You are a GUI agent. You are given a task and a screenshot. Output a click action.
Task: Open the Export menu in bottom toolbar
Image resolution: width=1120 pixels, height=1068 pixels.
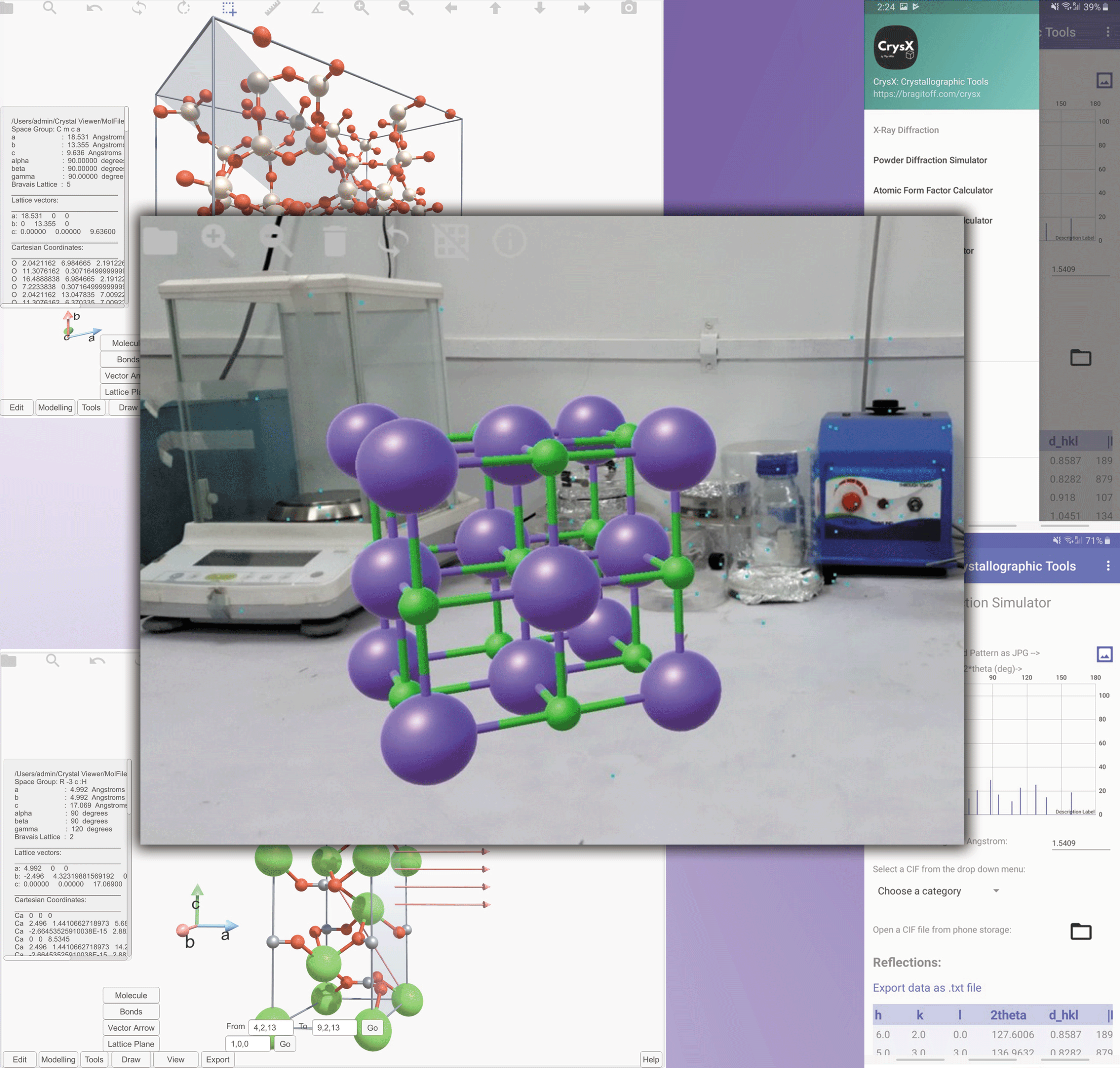point(217,1059)
